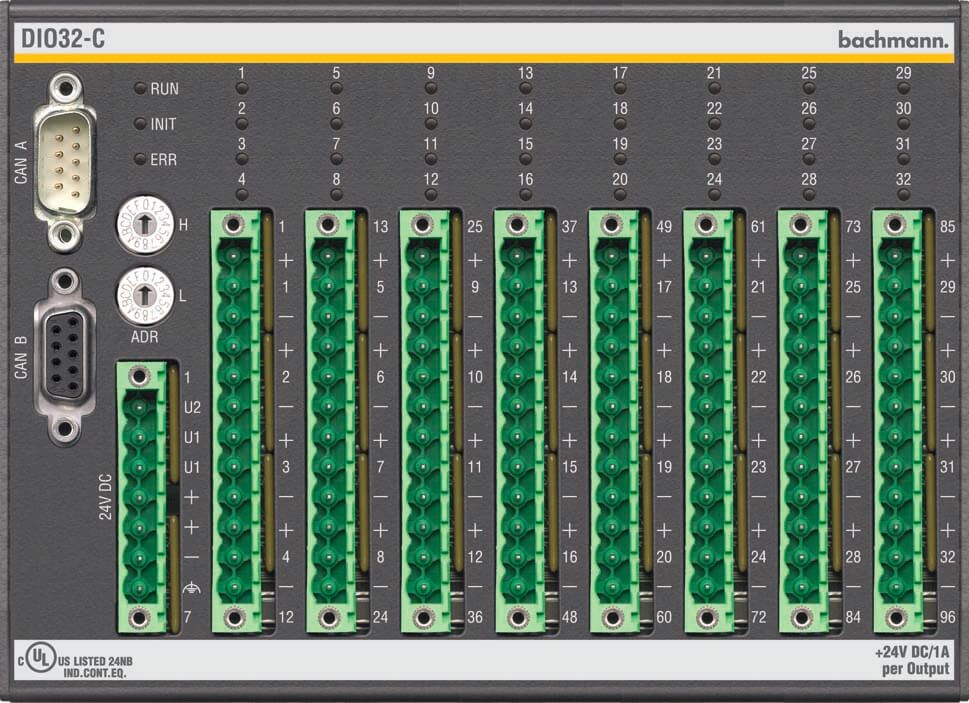Click the INIT status LED
969x703 pixels.
140,124
